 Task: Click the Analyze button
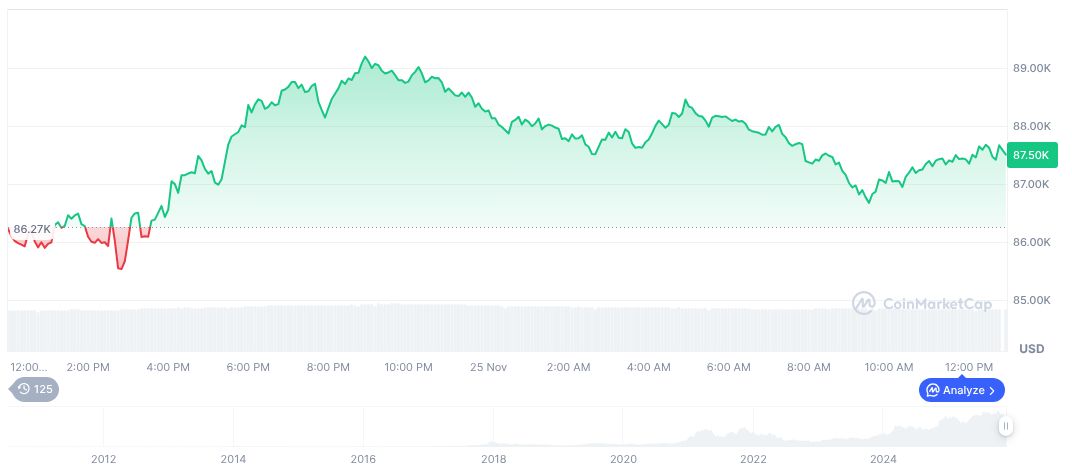click(961, 390)
